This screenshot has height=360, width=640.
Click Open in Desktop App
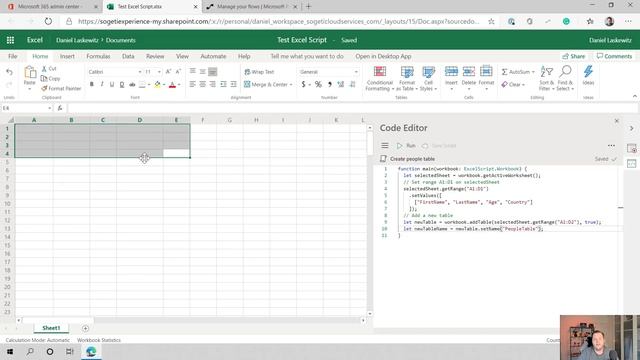pos(383,56)
